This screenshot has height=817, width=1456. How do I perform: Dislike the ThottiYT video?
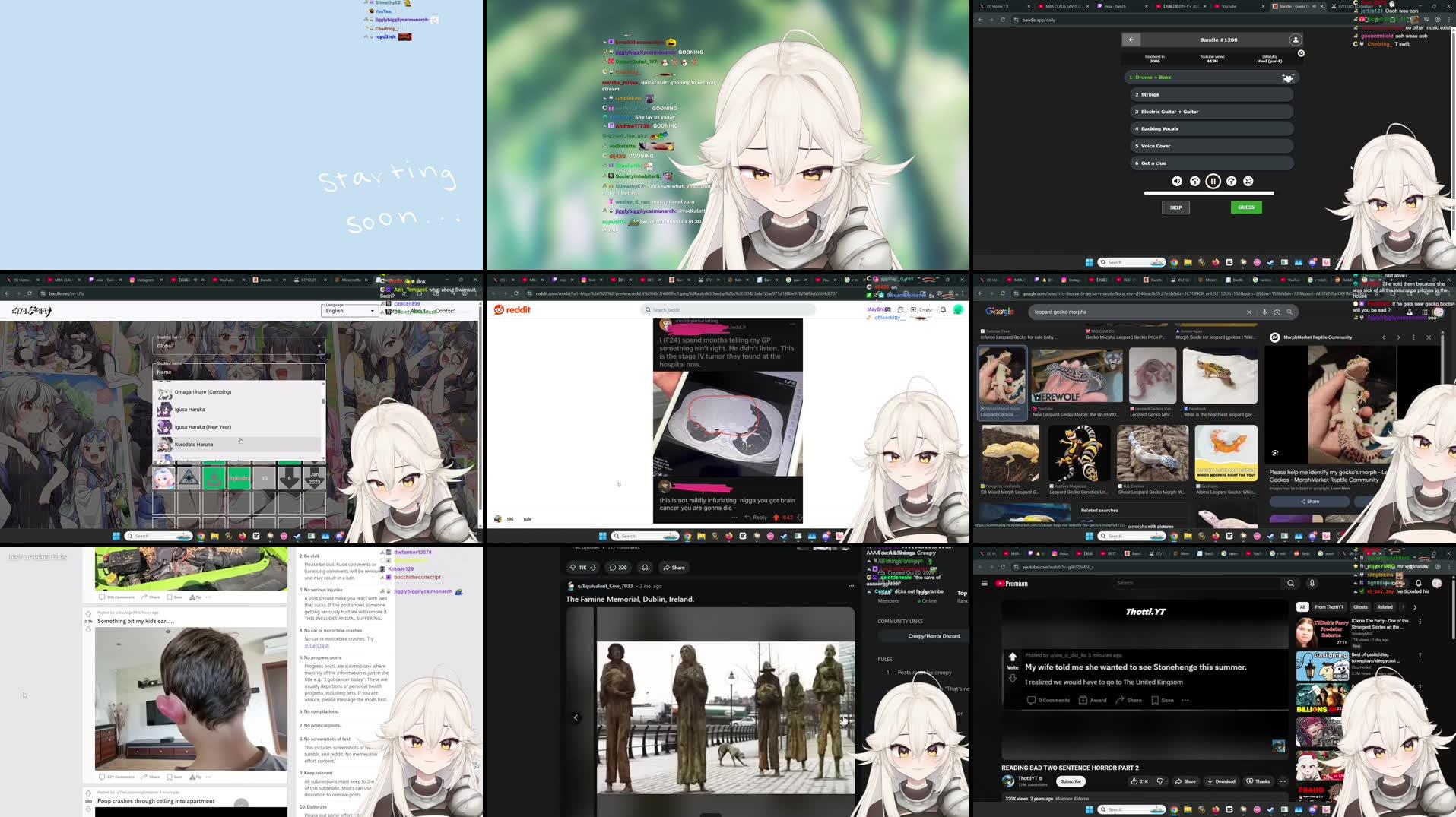coord(1159,781)
